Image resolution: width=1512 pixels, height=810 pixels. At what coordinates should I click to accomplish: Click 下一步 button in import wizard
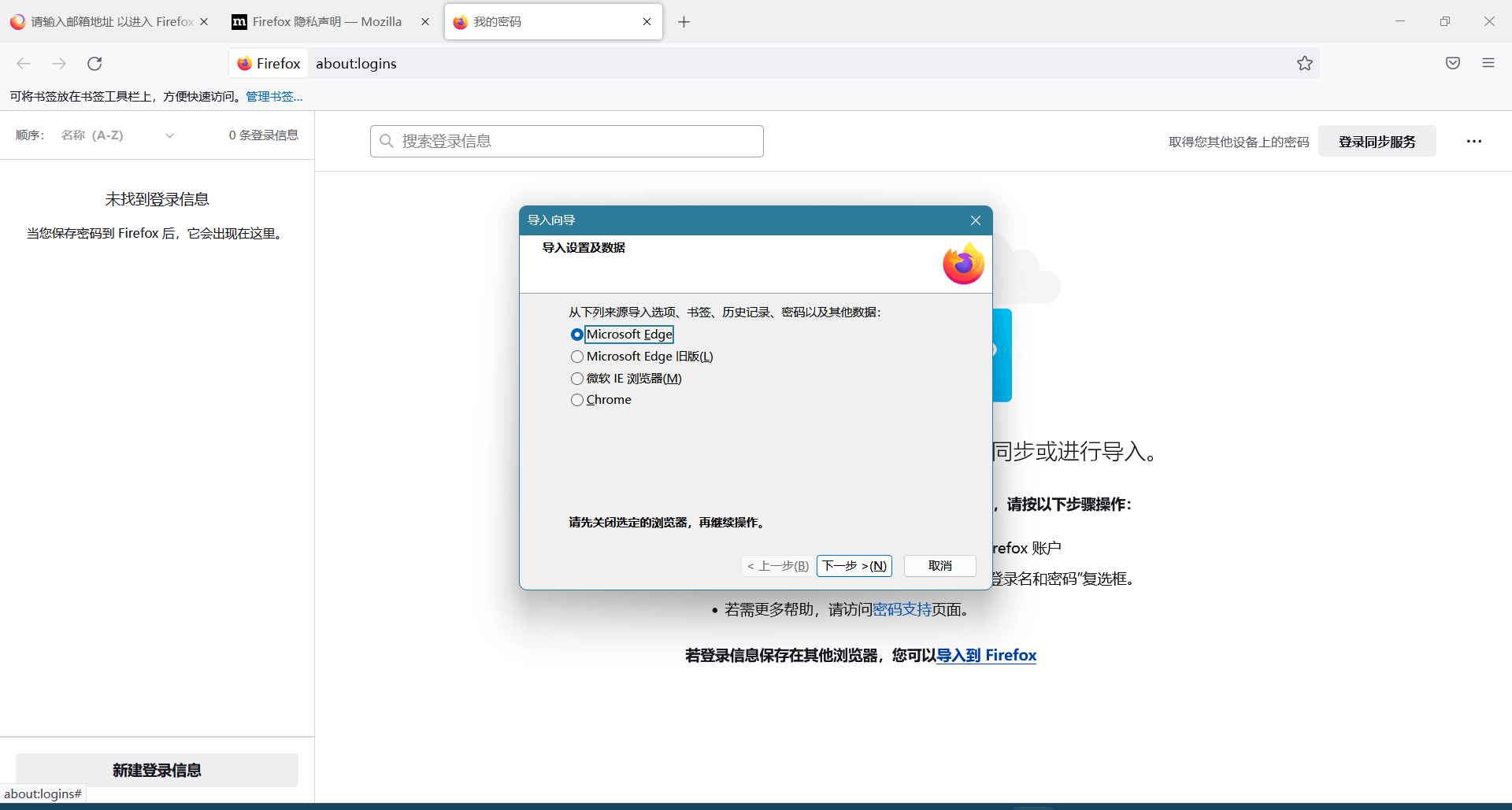click(854, 566)
